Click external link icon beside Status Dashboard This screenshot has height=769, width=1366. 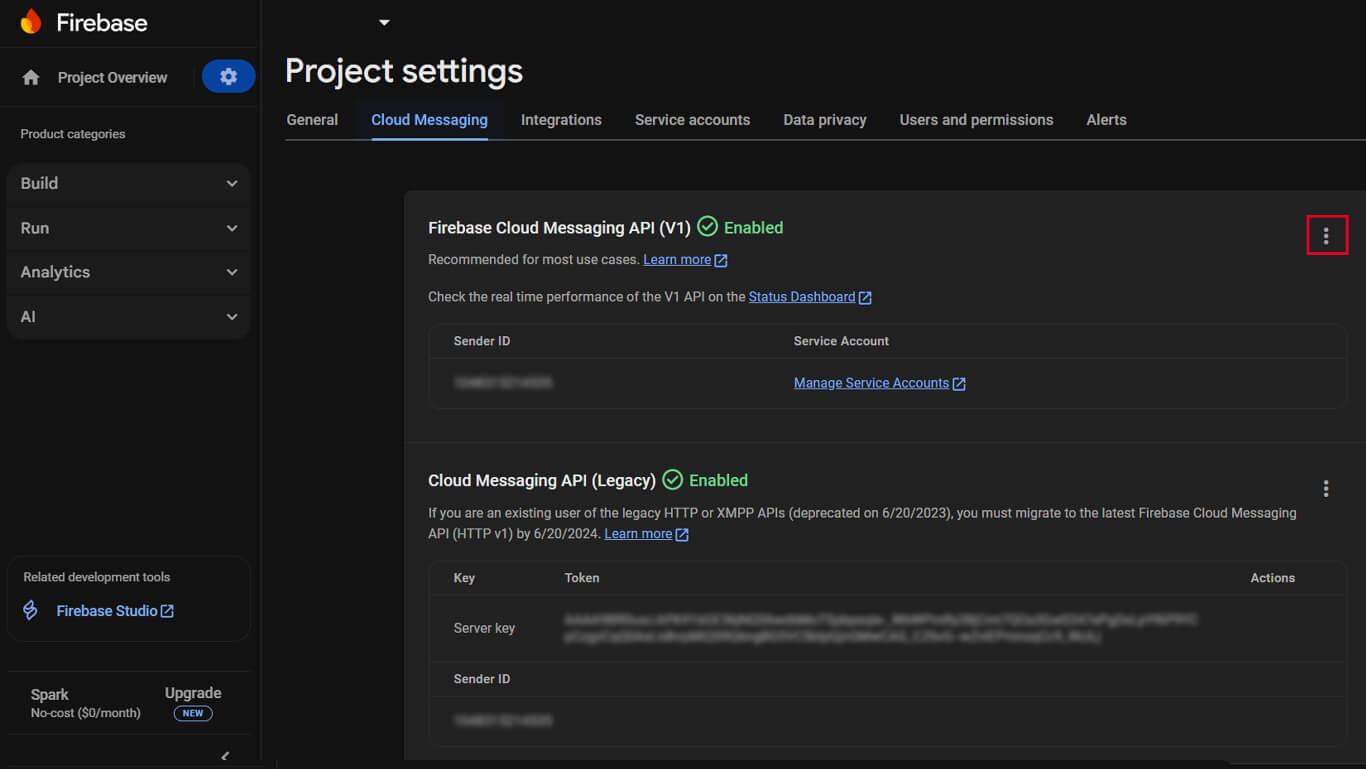click(866, 298)
